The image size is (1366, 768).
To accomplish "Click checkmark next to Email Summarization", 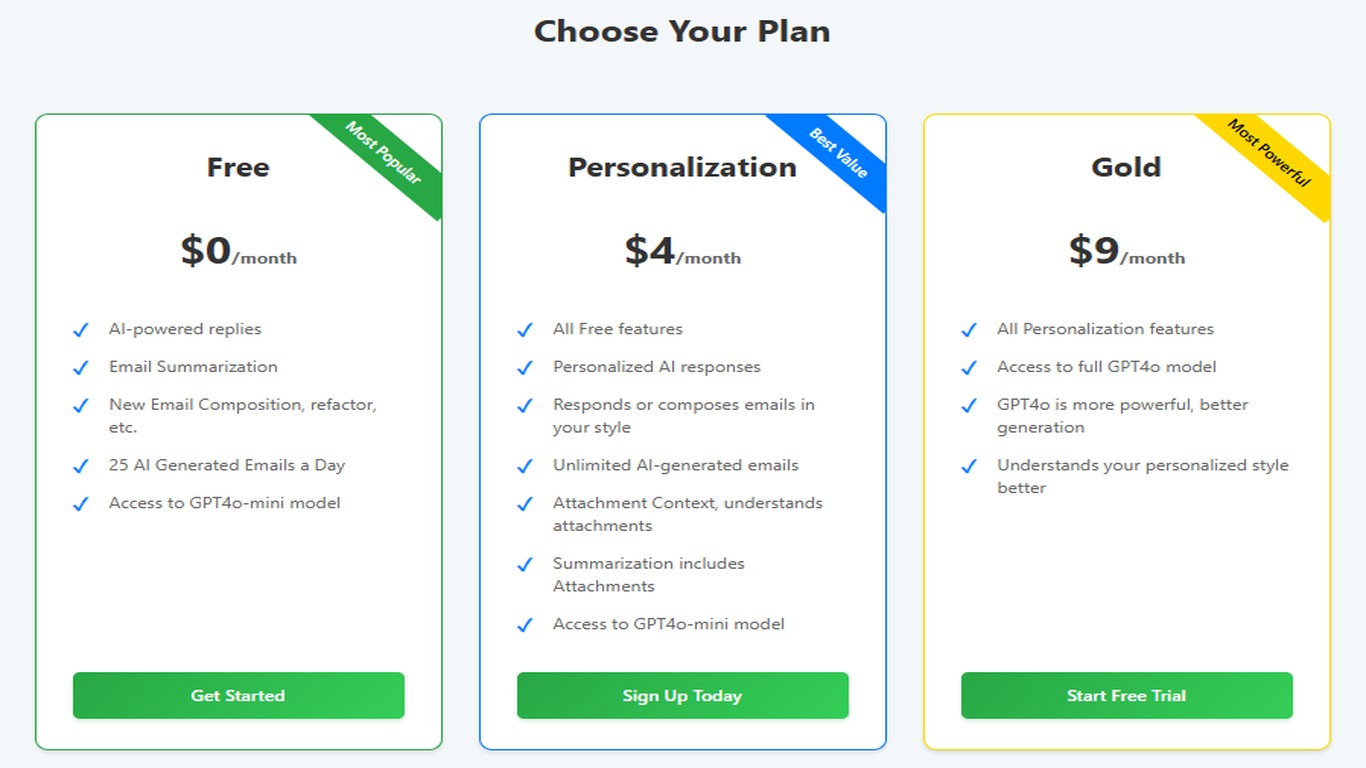I will tap(81, 368).
